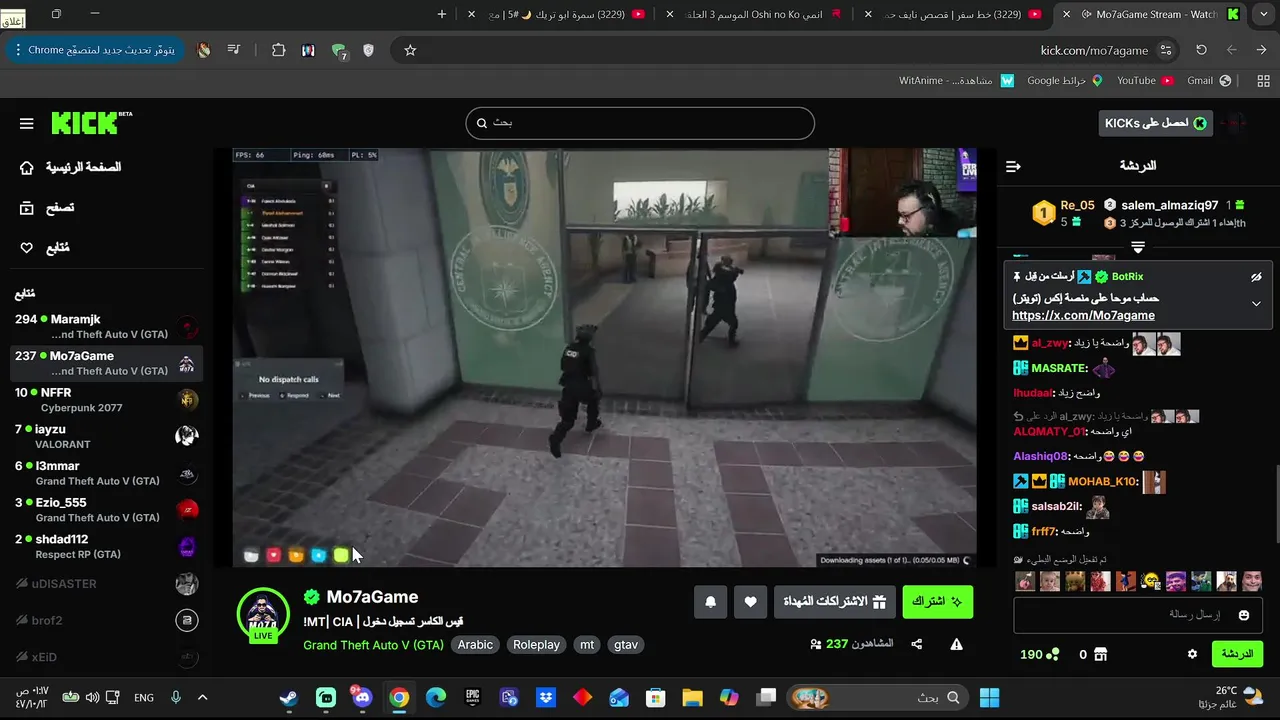Click the get KICKs button

[1155, 123]
